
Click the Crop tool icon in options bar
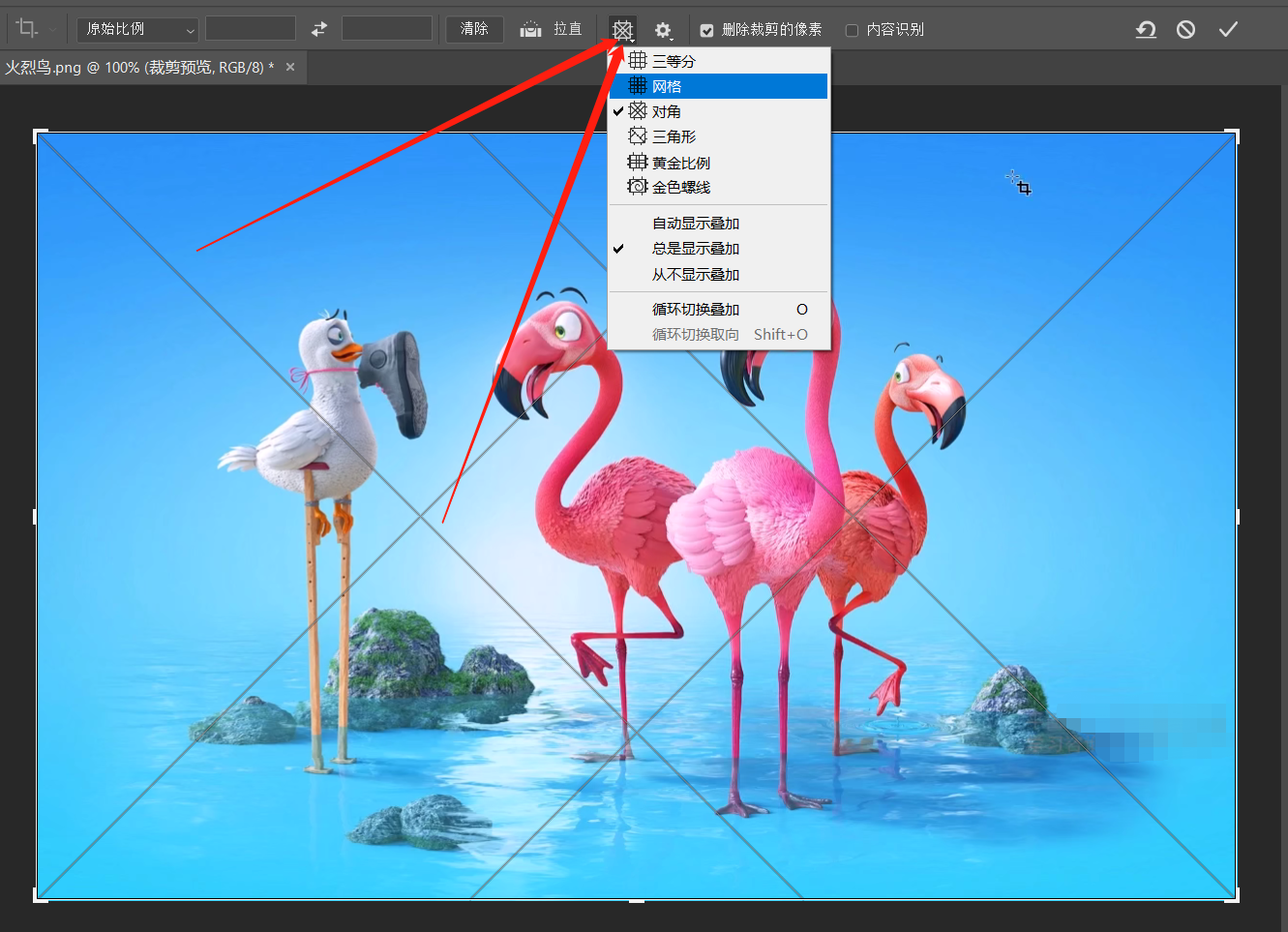click(x=27, y=28)
